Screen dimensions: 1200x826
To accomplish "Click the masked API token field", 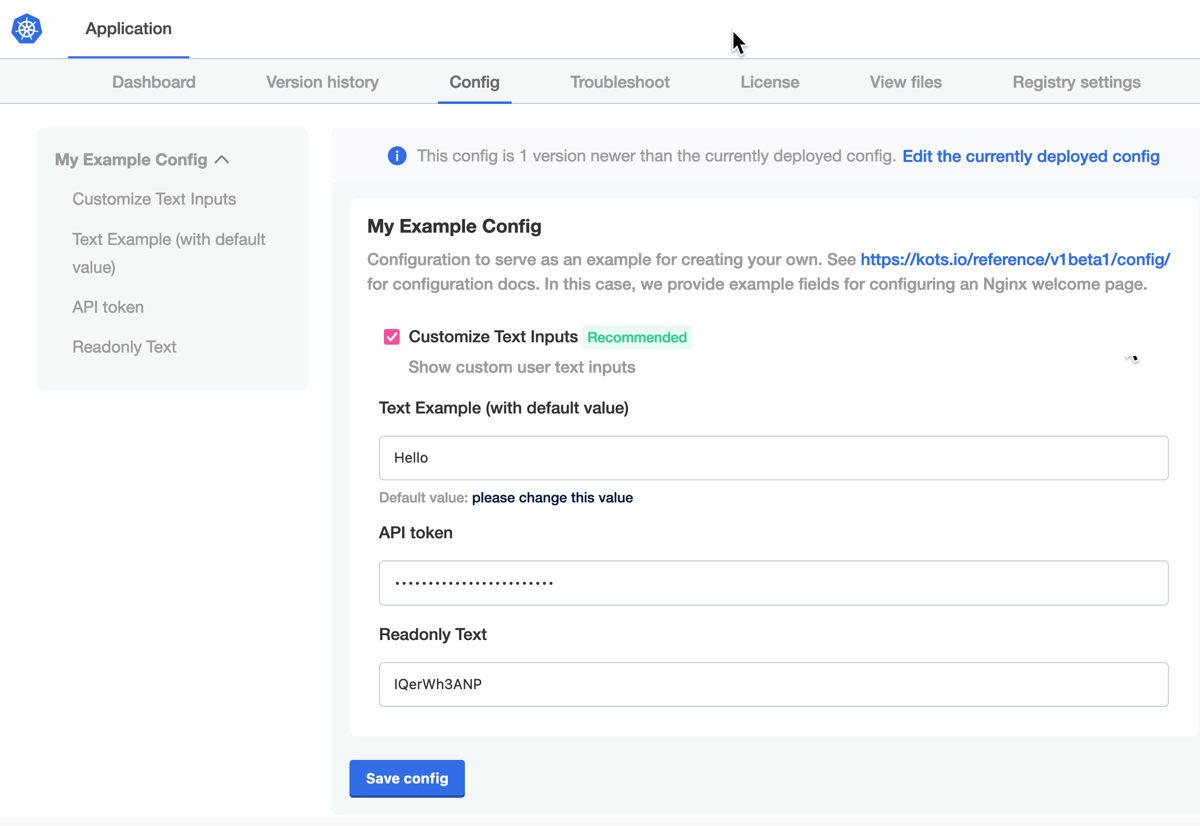I will (x=773, y=582).
